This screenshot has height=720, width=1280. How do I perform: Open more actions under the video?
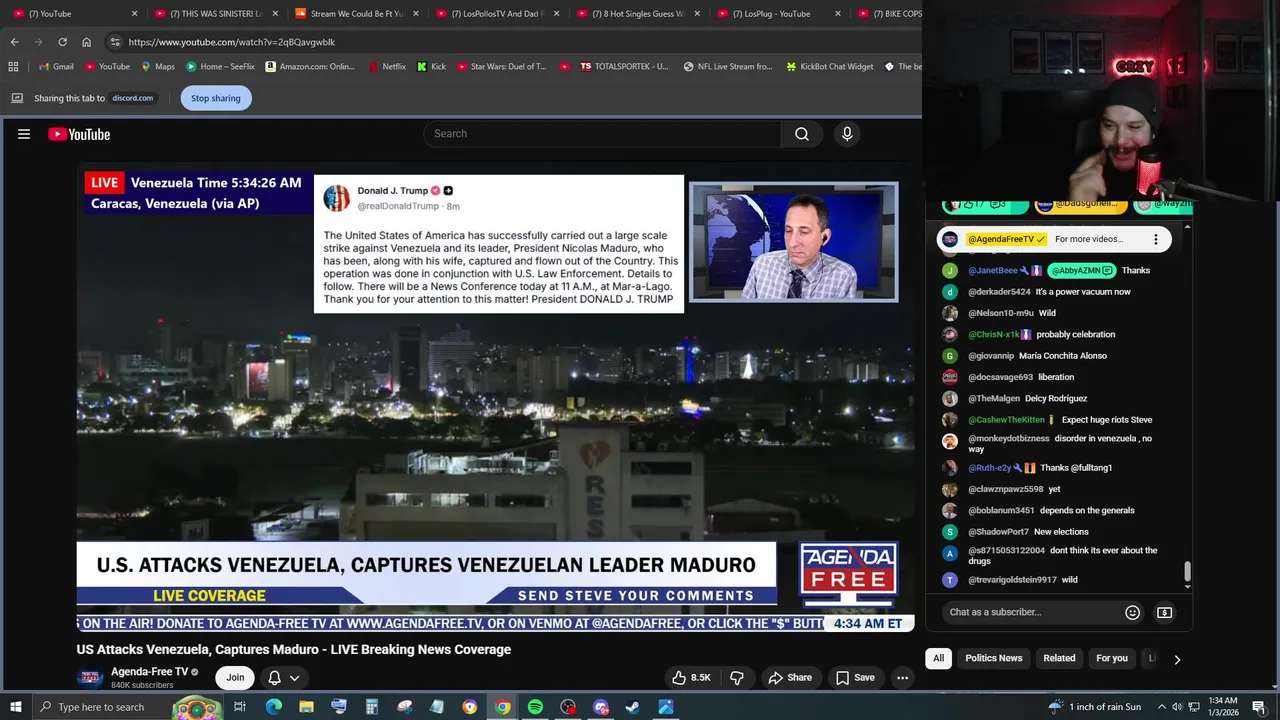(x=902, y=677)
